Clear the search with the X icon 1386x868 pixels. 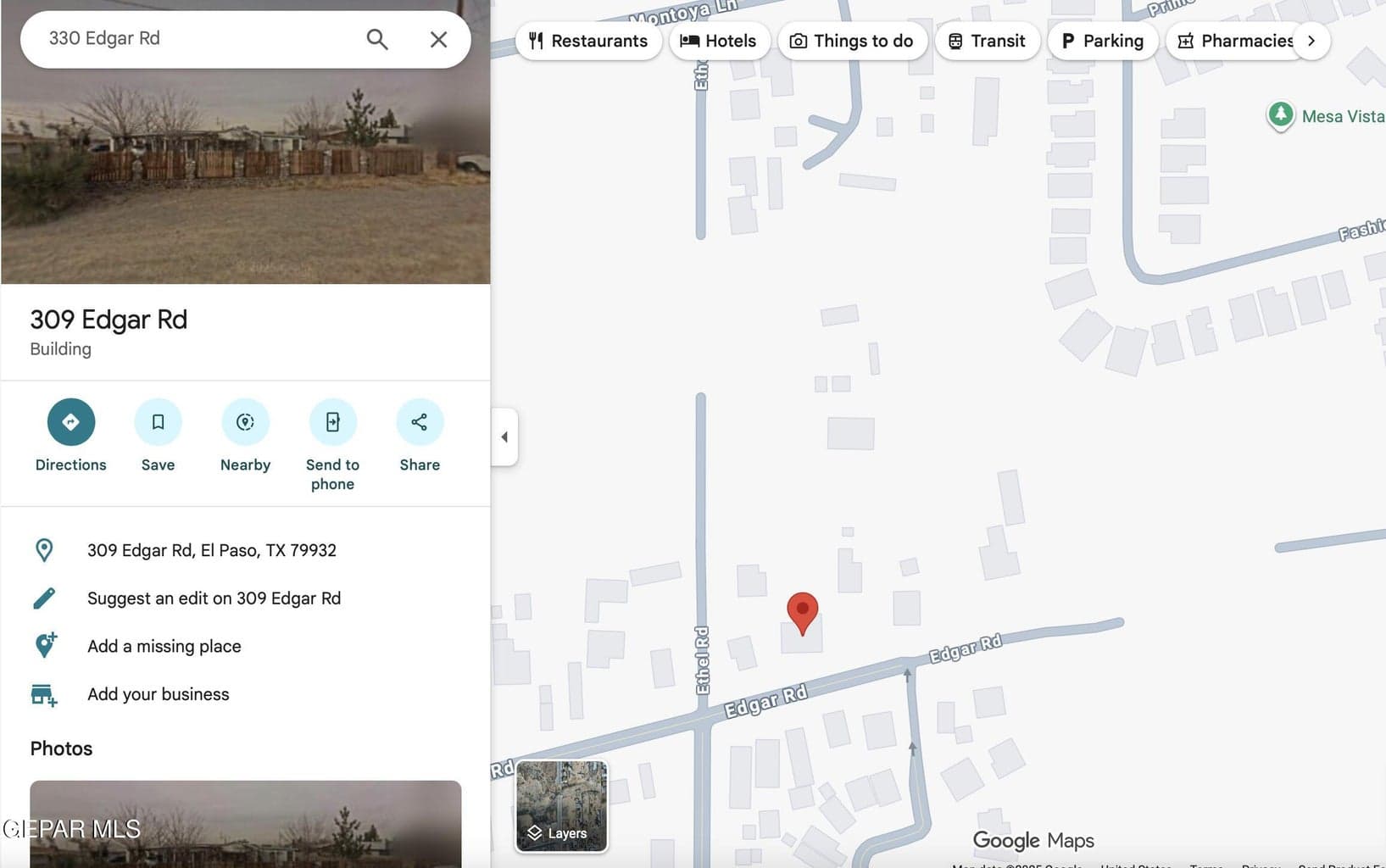click(438, 39)
